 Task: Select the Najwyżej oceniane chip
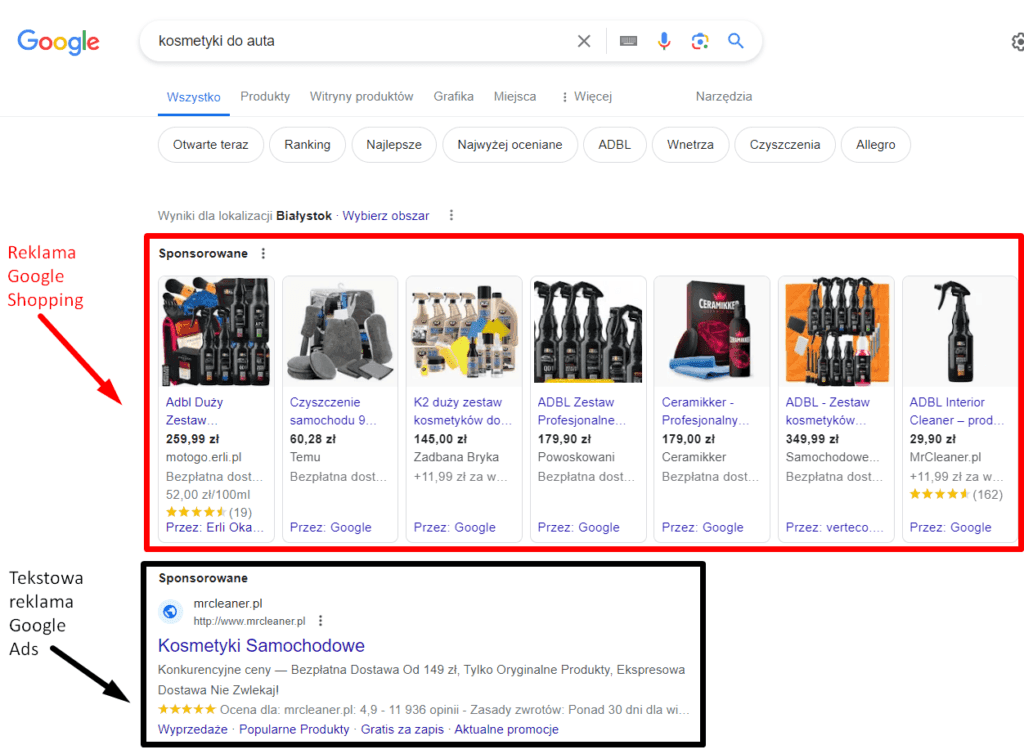click(509, 145)
